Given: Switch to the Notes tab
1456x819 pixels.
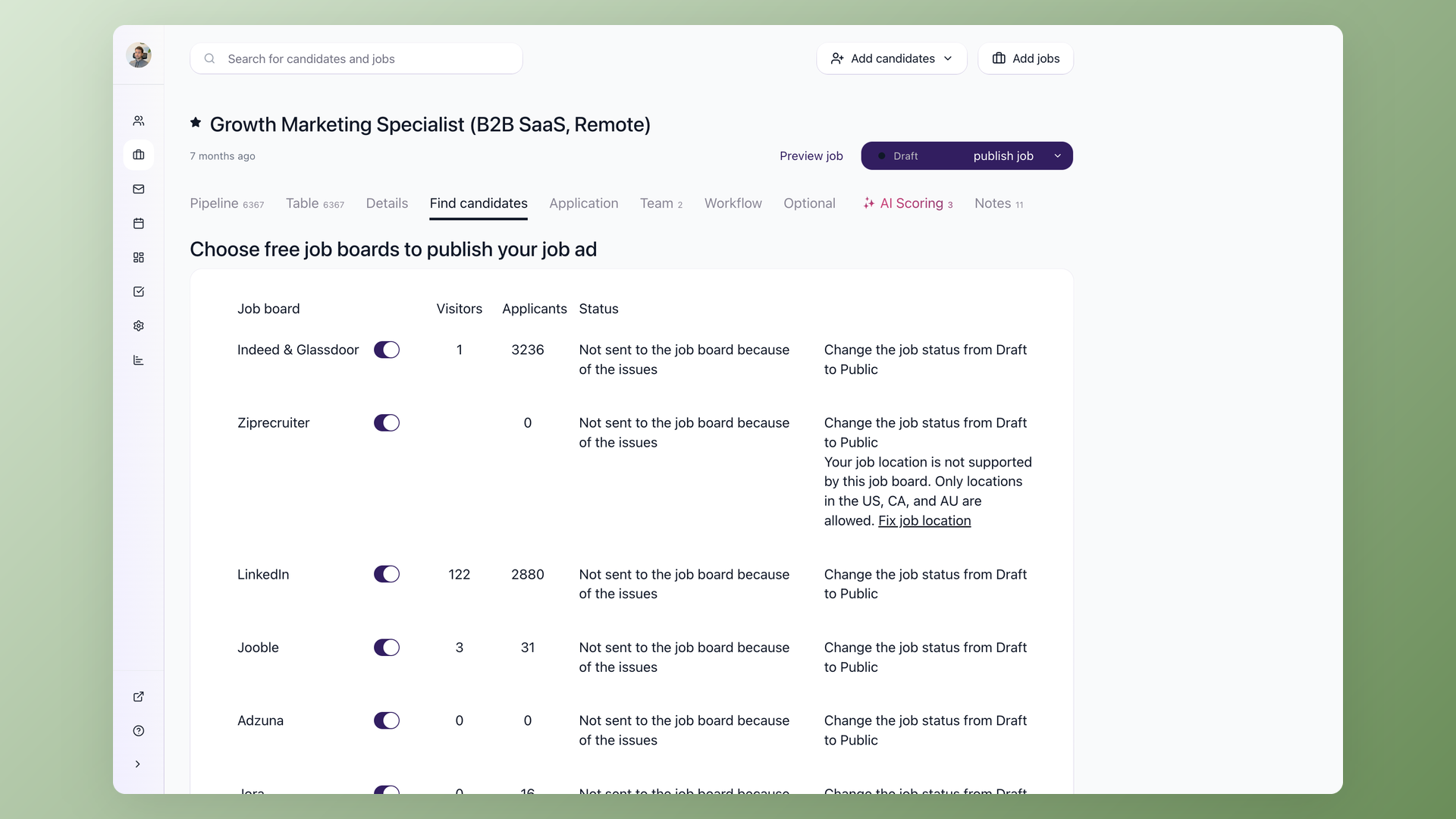Looking at the screenshot, I should pyautogui.click(x=999, y=203).
